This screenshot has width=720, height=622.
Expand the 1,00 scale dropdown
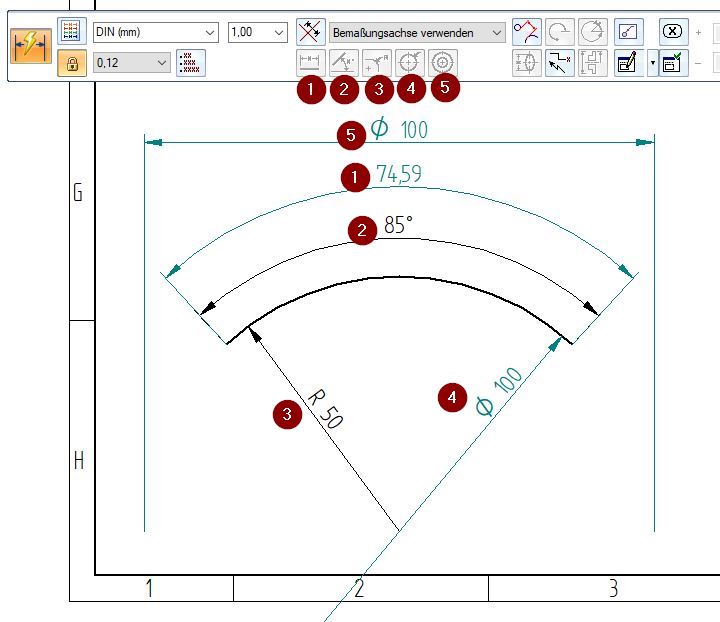coord(257,32)
